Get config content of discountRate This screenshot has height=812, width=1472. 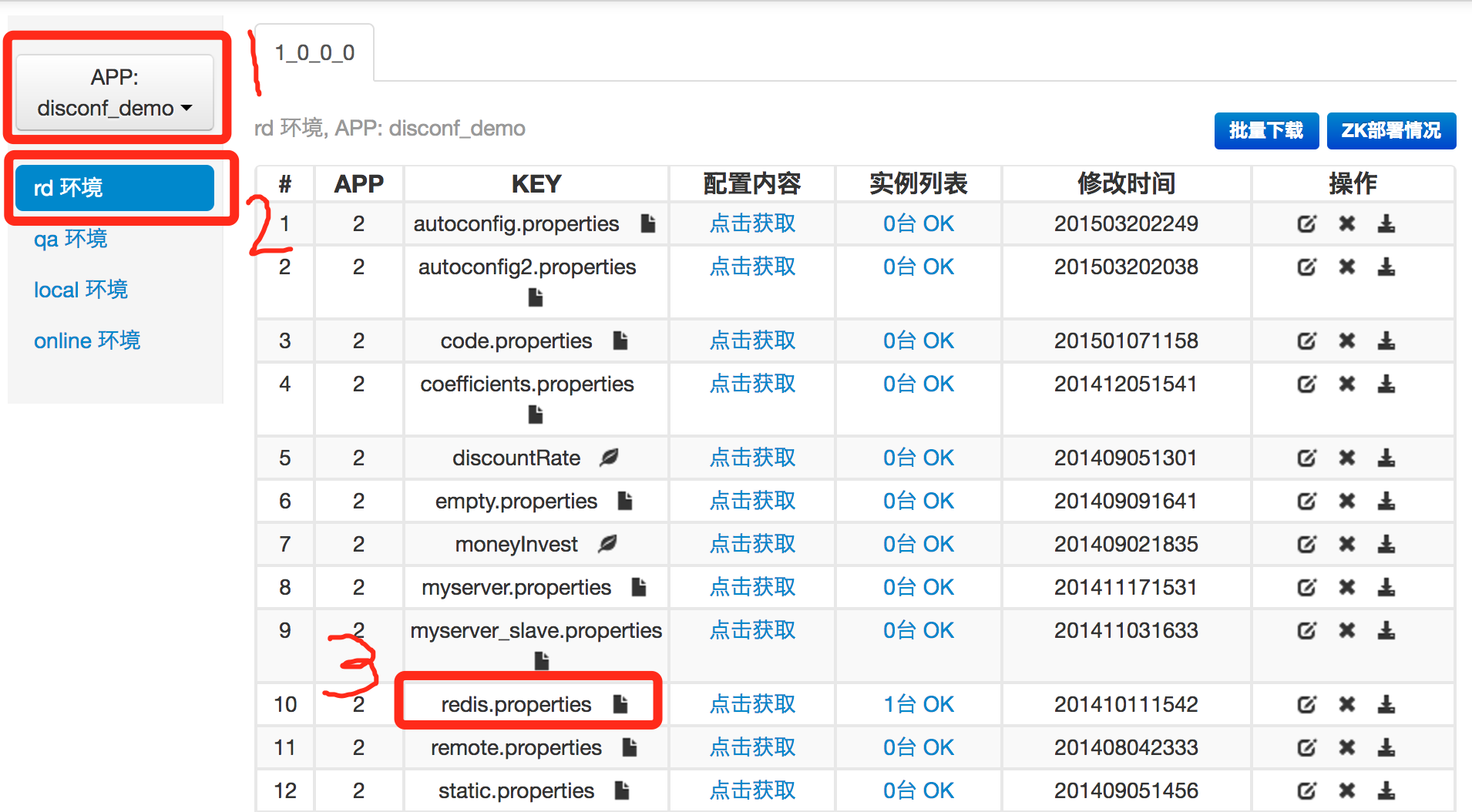point(752,458)
